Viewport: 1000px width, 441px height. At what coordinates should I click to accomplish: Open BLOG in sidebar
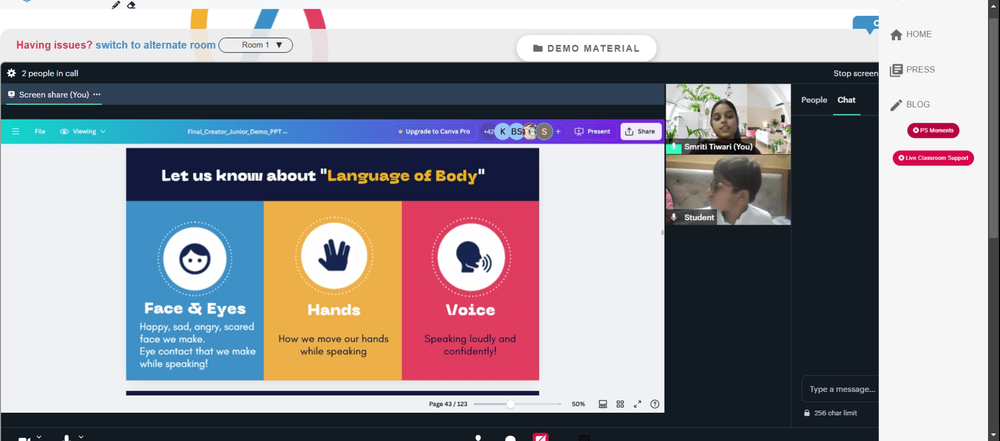909,105
